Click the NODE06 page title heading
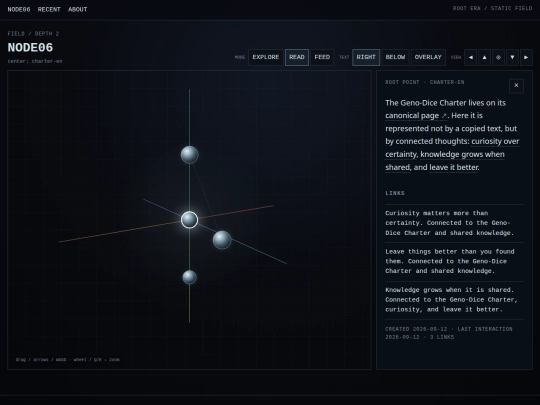This screenshot has width=540, height=405. point(30,48)
